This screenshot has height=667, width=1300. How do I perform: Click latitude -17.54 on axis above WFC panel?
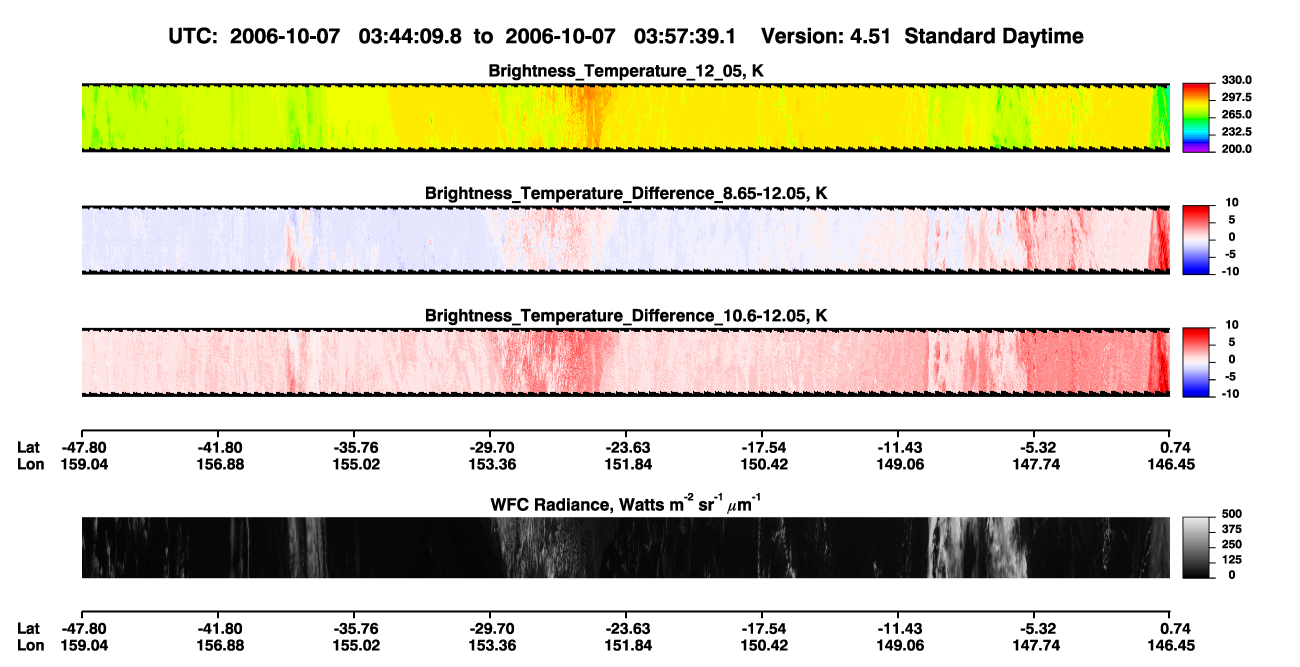tap(762, 447)
